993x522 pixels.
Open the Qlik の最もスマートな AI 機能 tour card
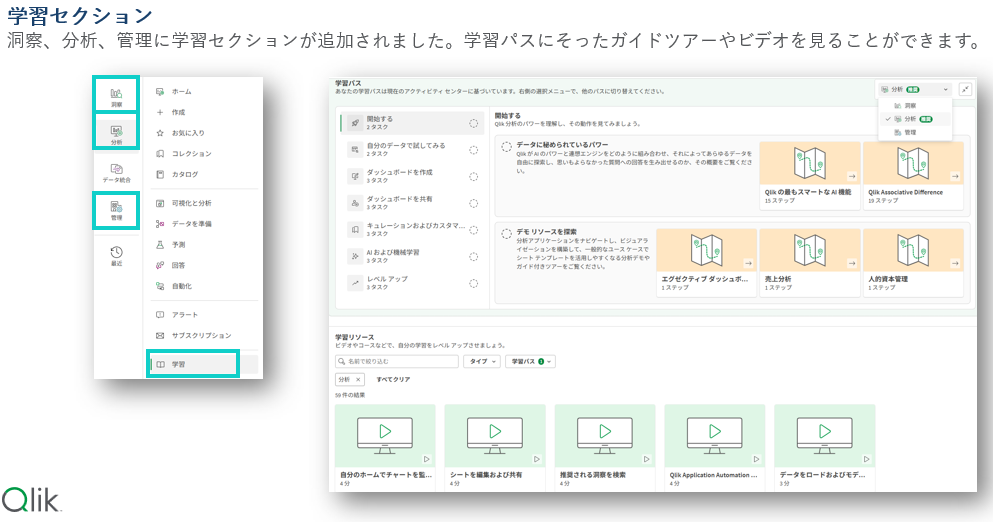coord(809,175)
